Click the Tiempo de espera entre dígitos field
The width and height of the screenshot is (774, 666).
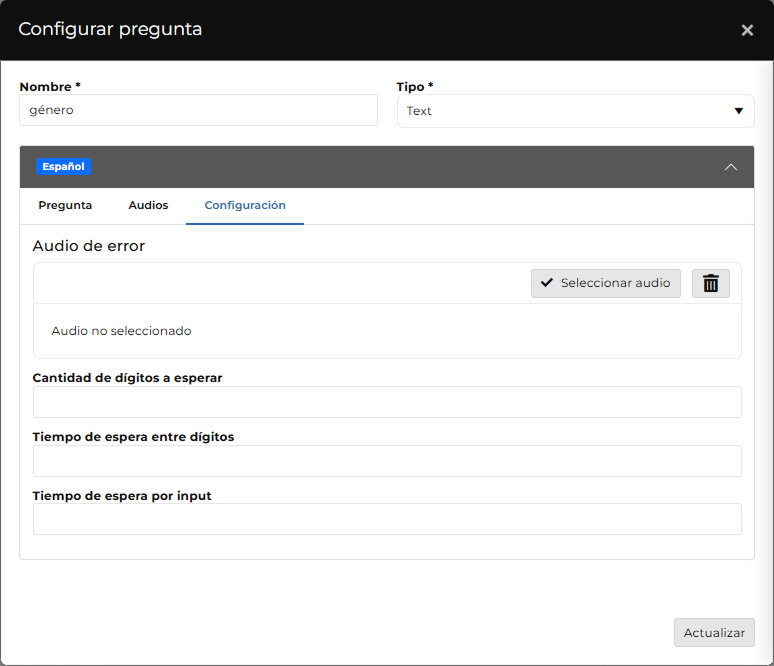(x=387, y=461)
